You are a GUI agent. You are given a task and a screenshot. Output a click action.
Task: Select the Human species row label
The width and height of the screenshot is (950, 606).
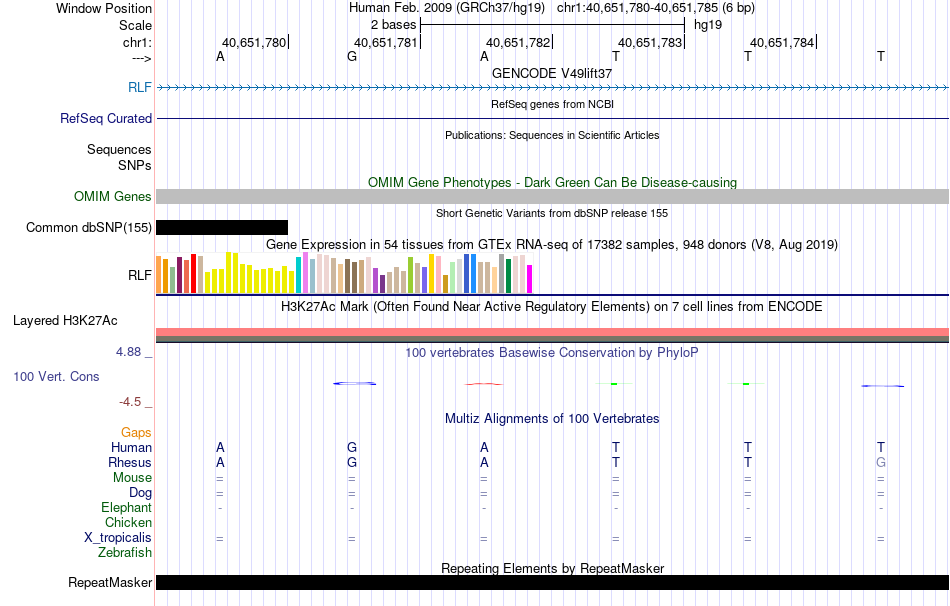131,447
